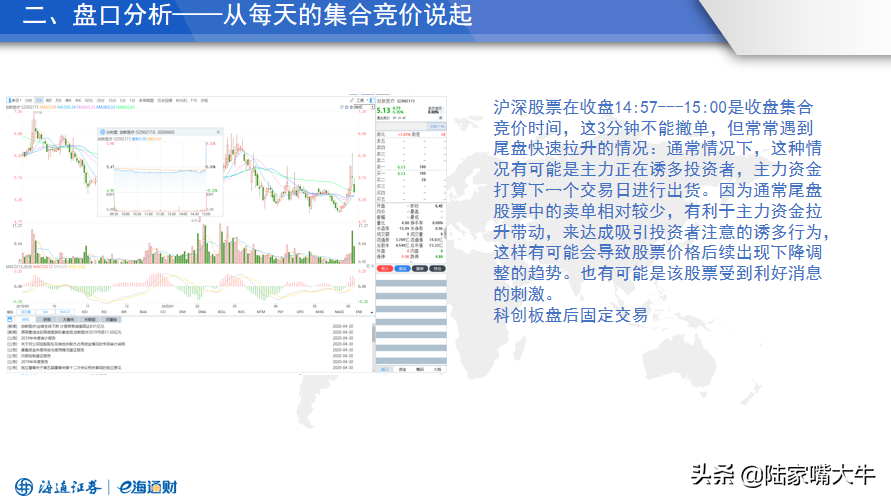Switch to the 关联股 related stocks tab
Viewport: 891px width, 501px height.
(90, 320)
